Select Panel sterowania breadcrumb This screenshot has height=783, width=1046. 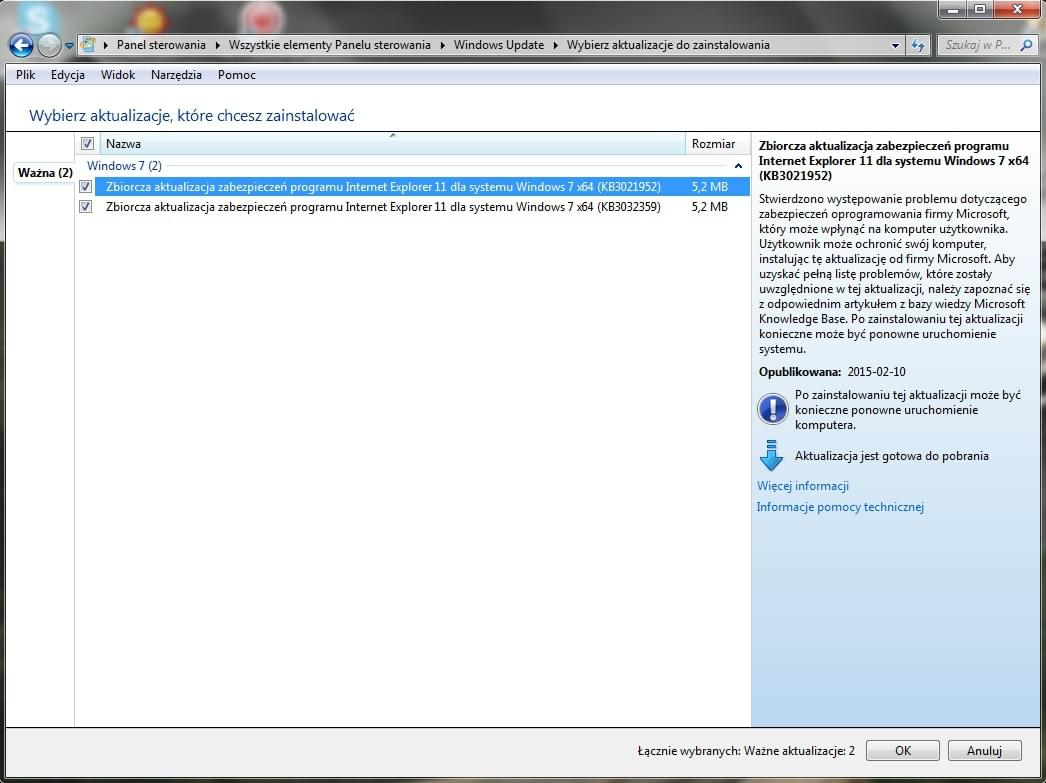(x=161, y=45)
